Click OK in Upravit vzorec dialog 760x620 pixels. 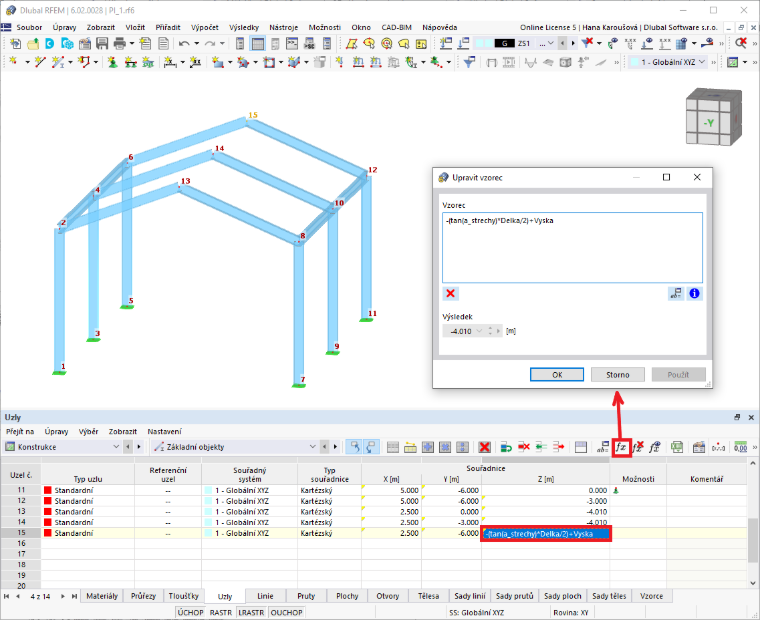tap(557, 375)
